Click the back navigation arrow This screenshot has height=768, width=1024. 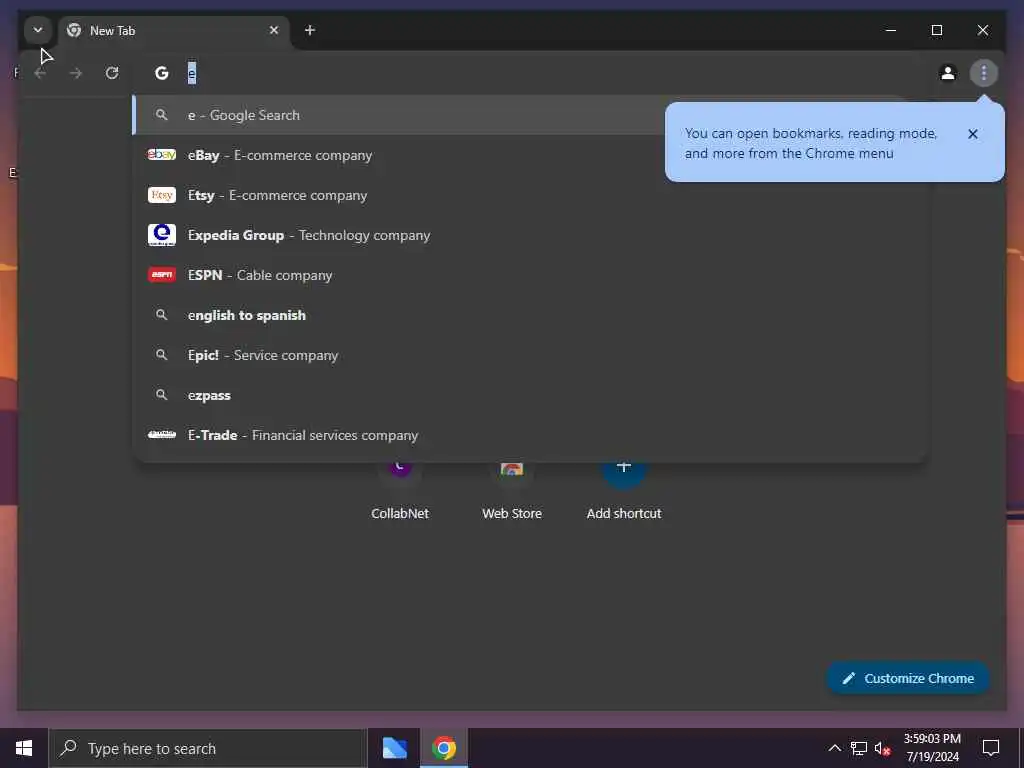40,73
